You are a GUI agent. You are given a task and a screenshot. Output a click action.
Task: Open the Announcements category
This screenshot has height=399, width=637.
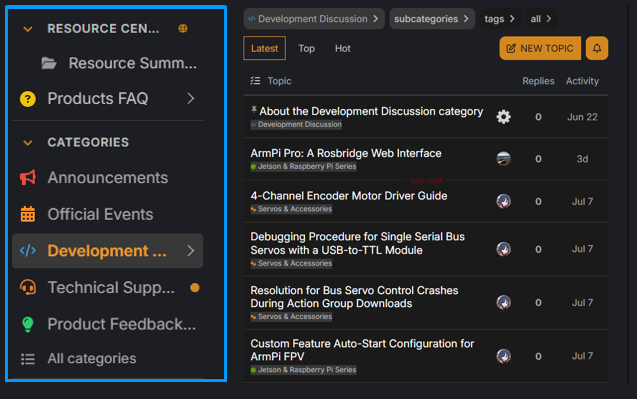(x=108, y=178)
